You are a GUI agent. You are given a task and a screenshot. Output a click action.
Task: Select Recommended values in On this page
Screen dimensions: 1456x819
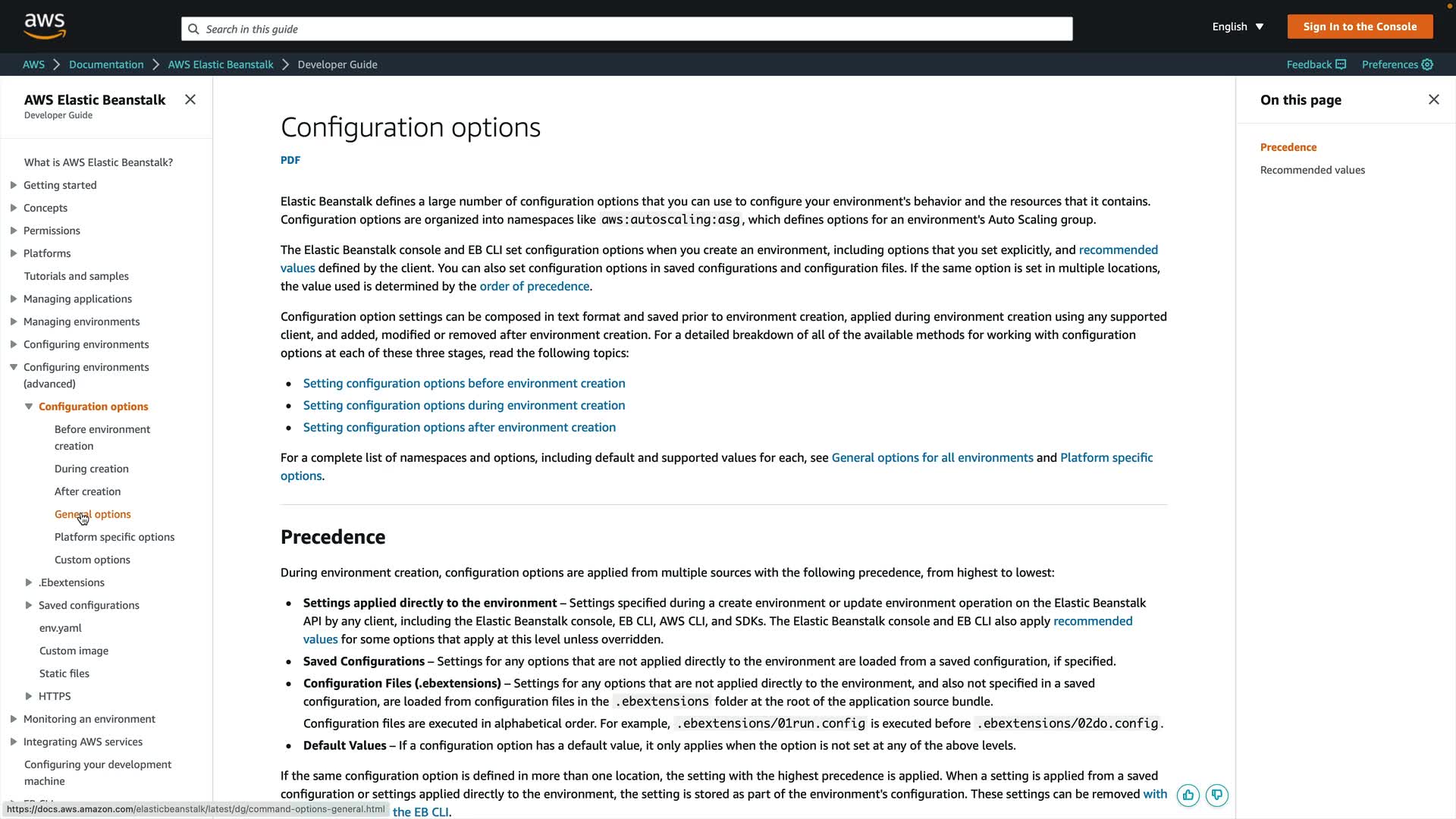[x=1312, y=170]
